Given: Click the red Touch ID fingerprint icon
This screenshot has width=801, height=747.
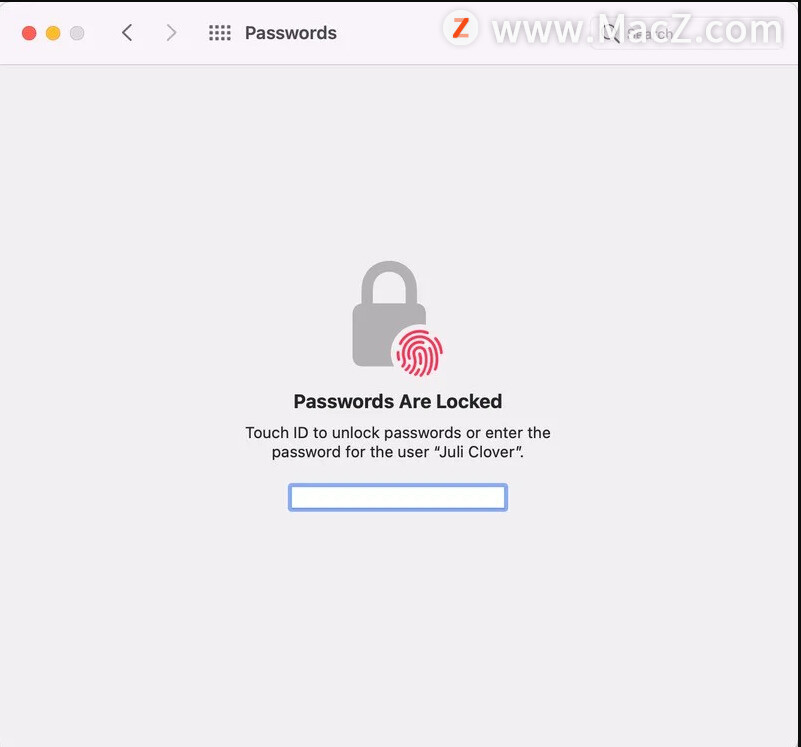Looking at the screenshot, I should [419, 353].
